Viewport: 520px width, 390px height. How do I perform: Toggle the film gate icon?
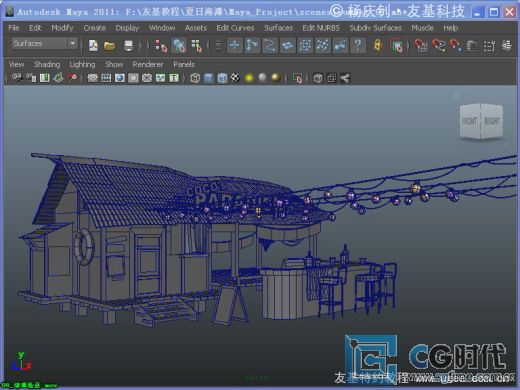[106, 78]
